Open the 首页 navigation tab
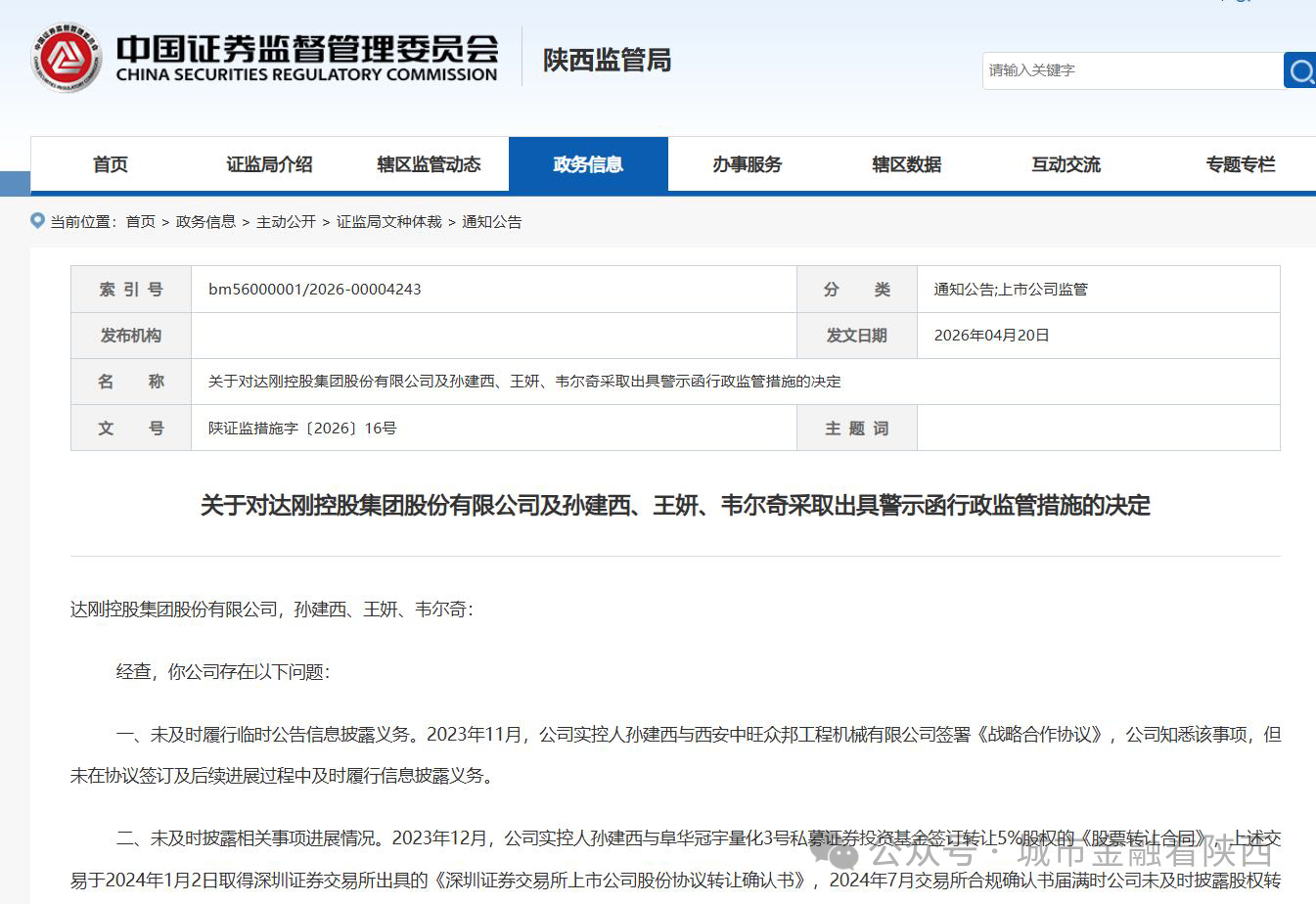The height and width of the screenshot is (904, 1316). click(111, 164)
